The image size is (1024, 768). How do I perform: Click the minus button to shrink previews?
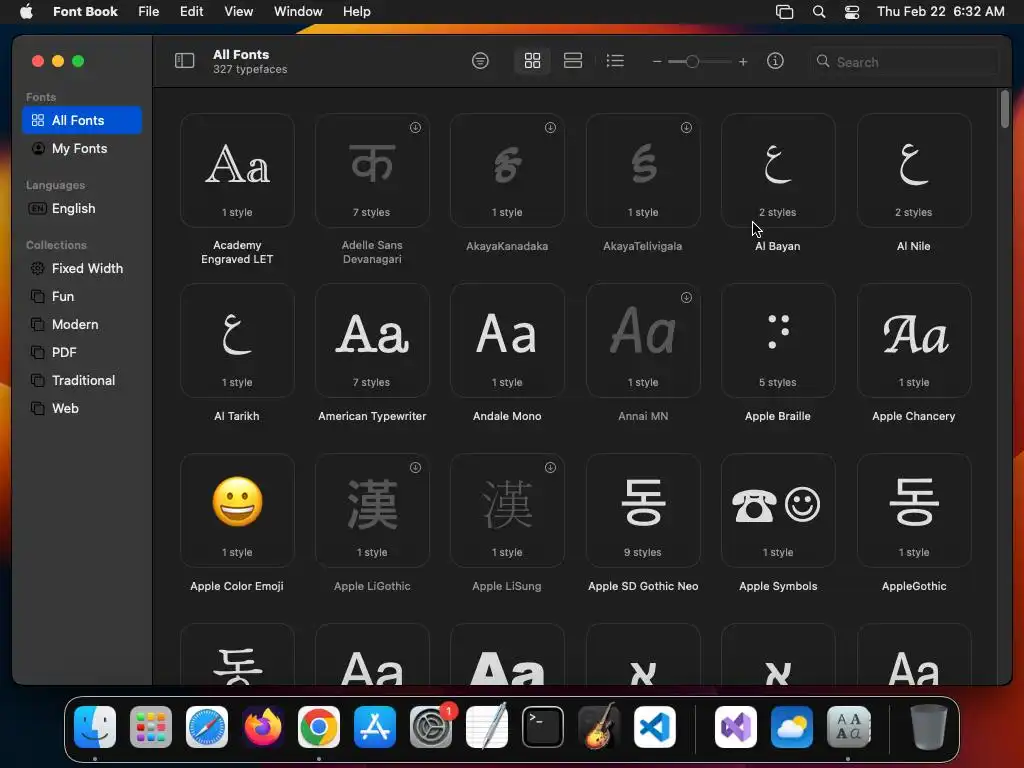click(657, 61)
